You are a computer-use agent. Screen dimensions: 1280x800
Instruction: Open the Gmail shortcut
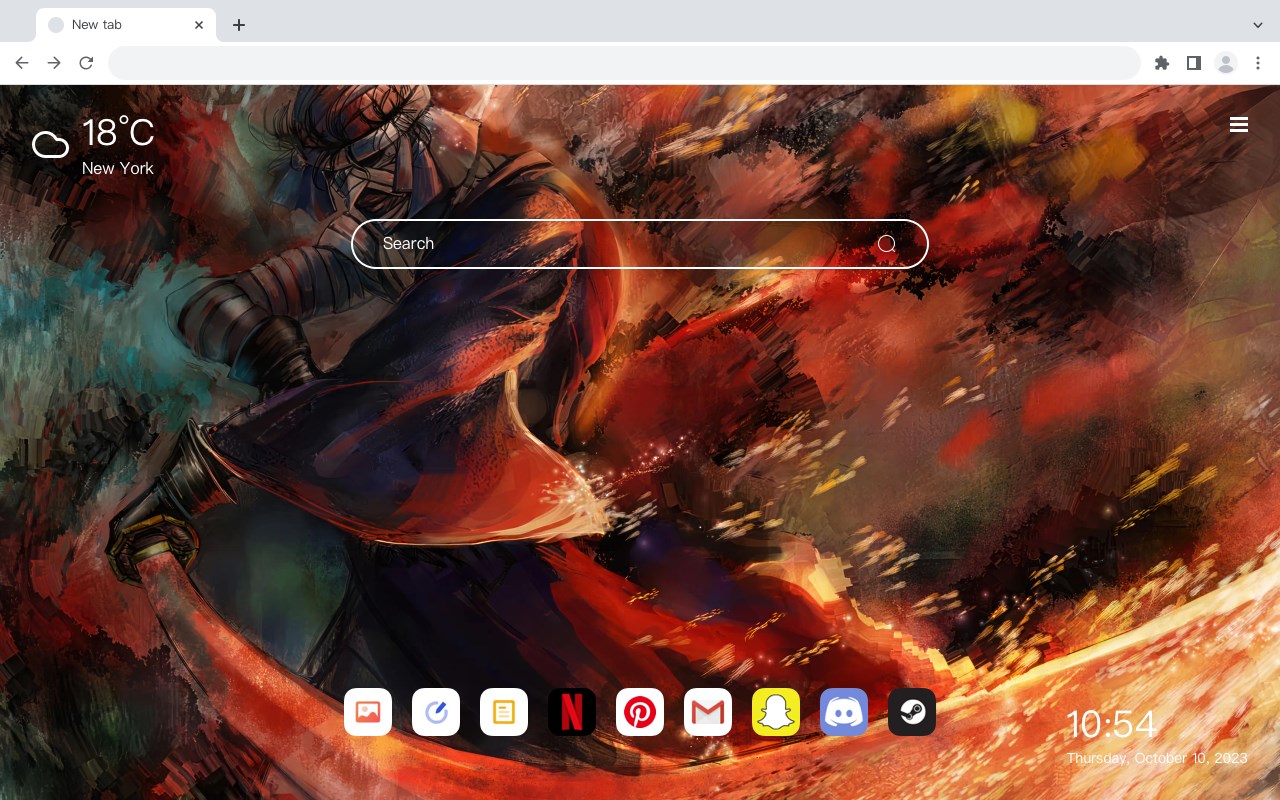[708, 712]
